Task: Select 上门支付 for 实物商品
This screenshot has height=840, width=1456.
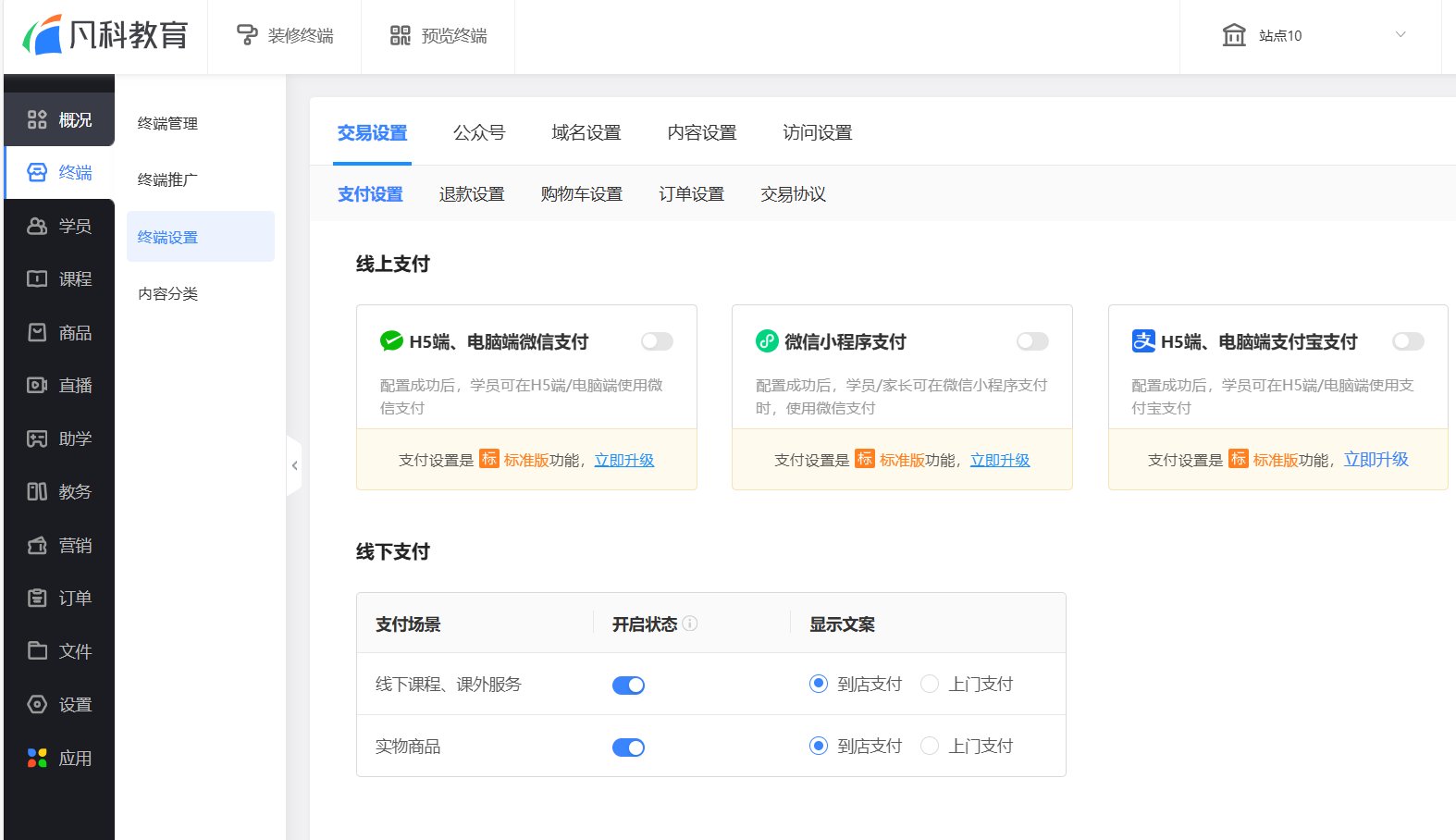Action: (x=930, y=746)
